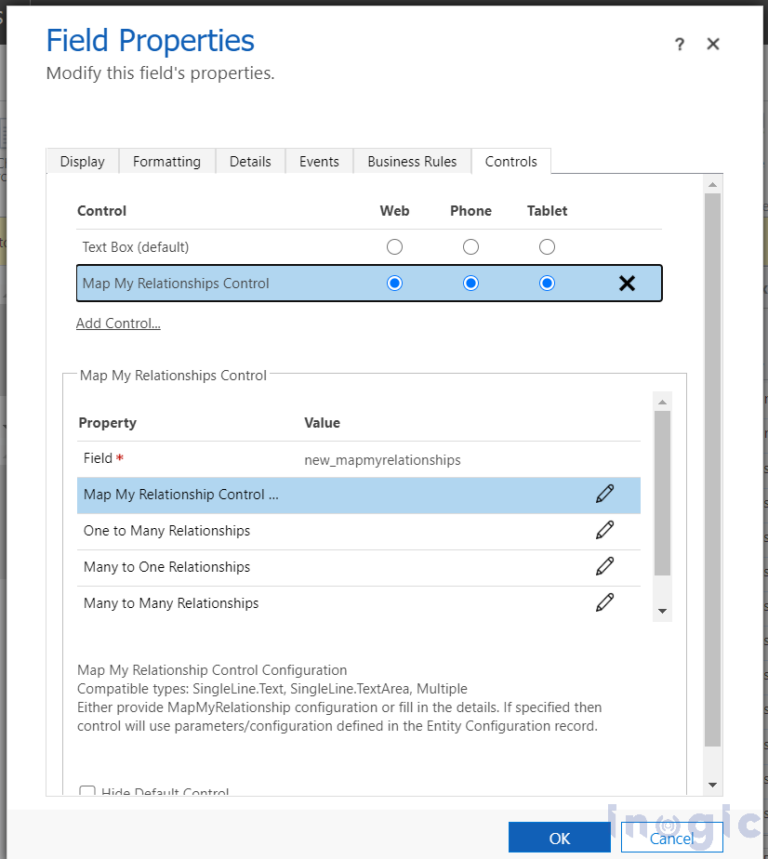This screenshot has width=768, height=859.
Task: Select Map My Relationships Control for Web
Action: (x=394, y=283)
